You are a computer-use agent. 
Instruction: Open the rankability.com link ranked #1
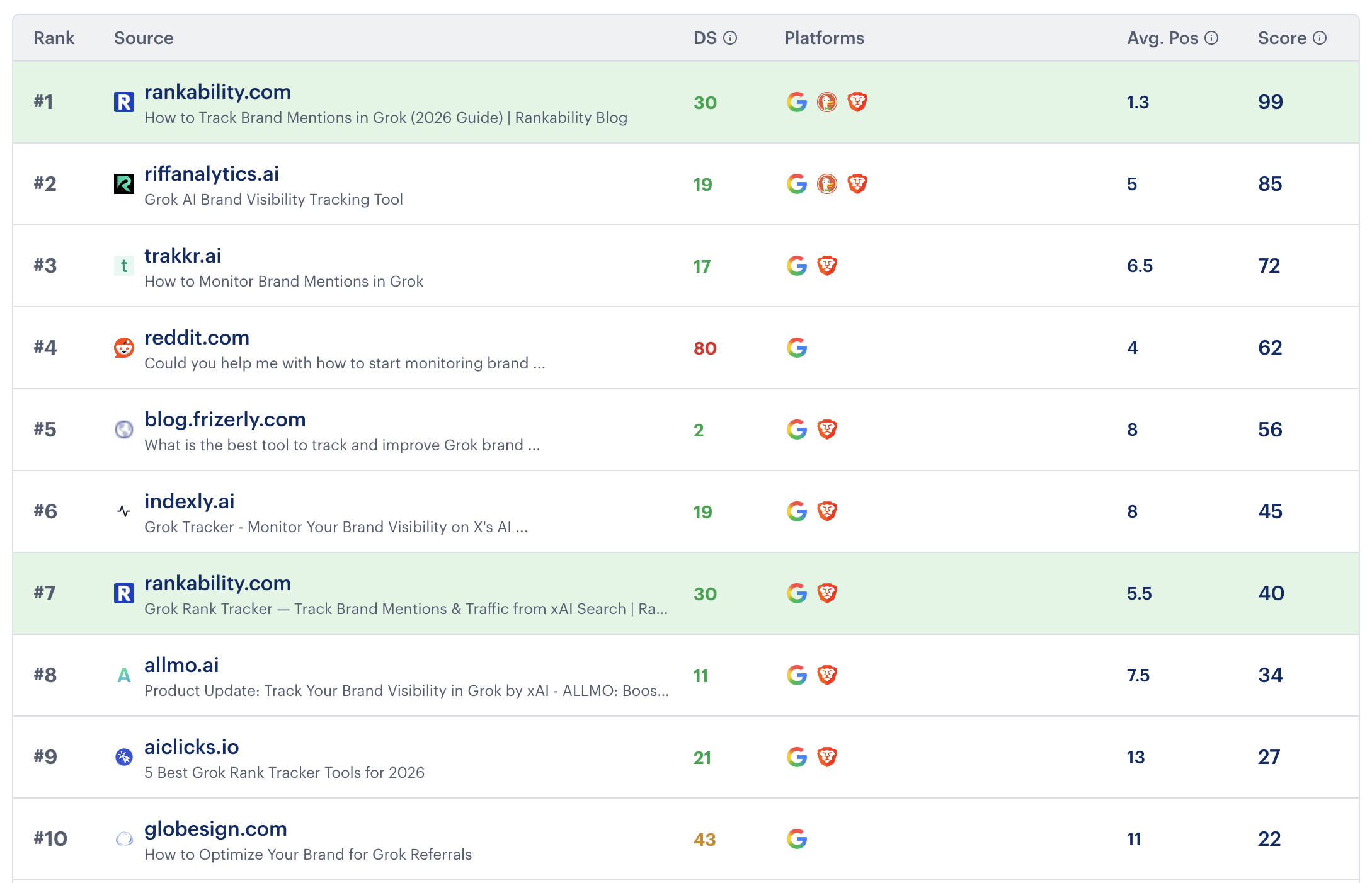tap(217, 92)
